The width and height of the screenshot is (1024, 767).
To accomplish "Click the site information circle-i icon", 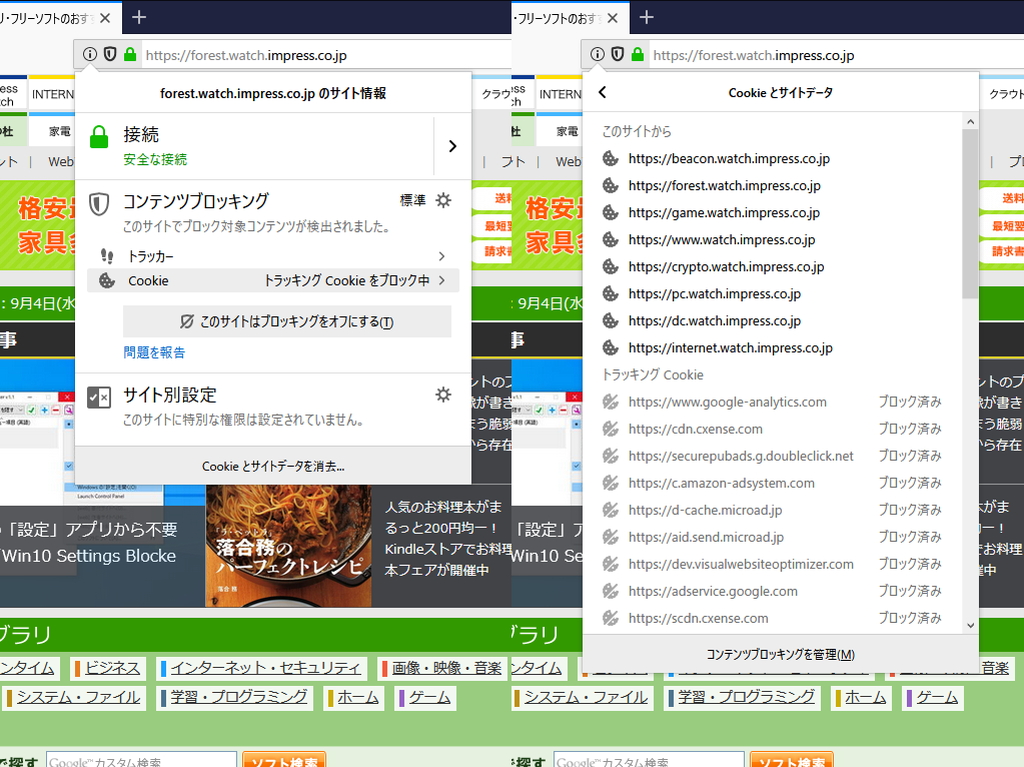I will click(x=90, y=54).
